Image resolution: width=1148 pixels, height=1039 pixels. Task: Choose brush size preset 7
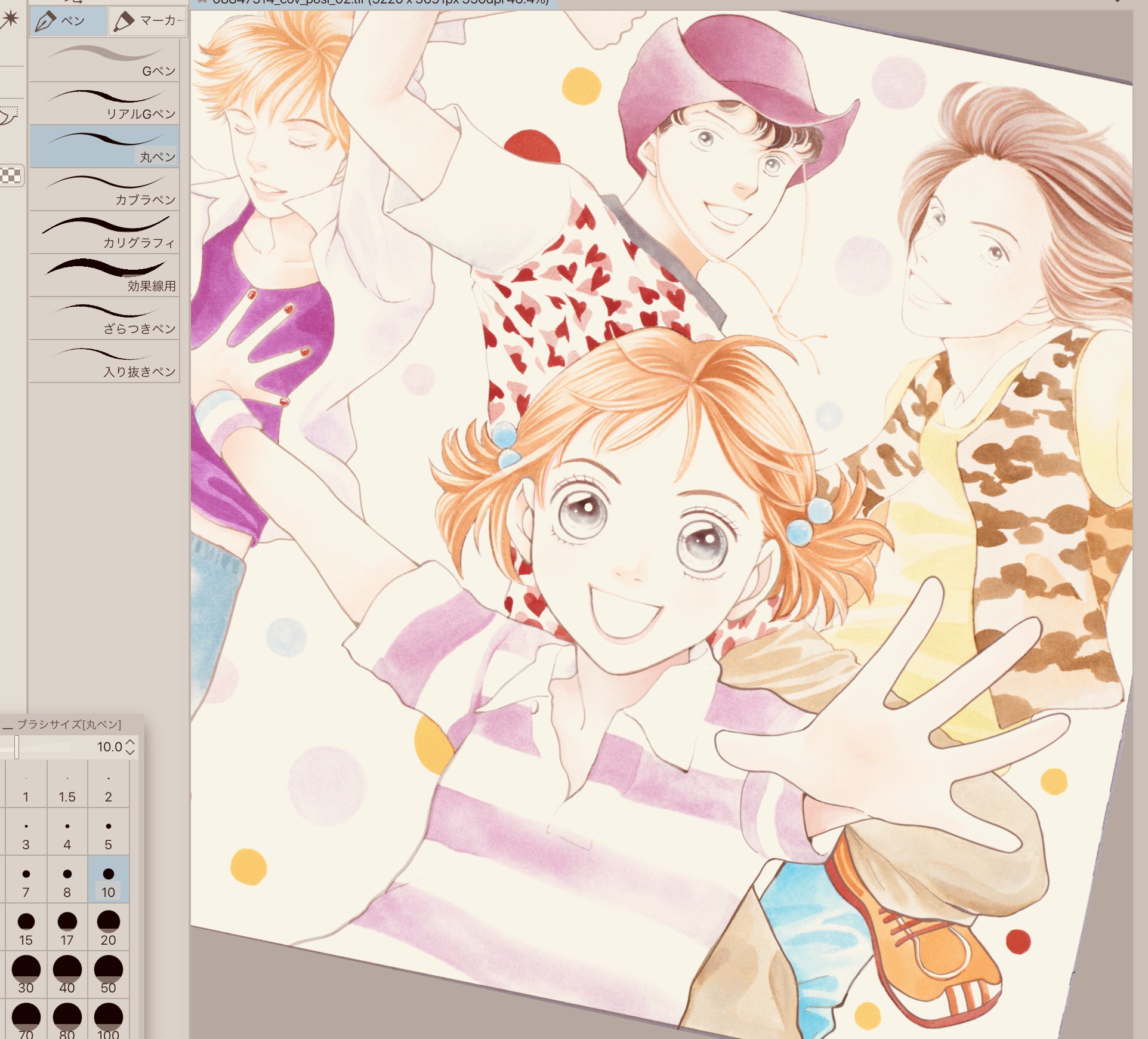pyautogui.click(x=26, y=880)
